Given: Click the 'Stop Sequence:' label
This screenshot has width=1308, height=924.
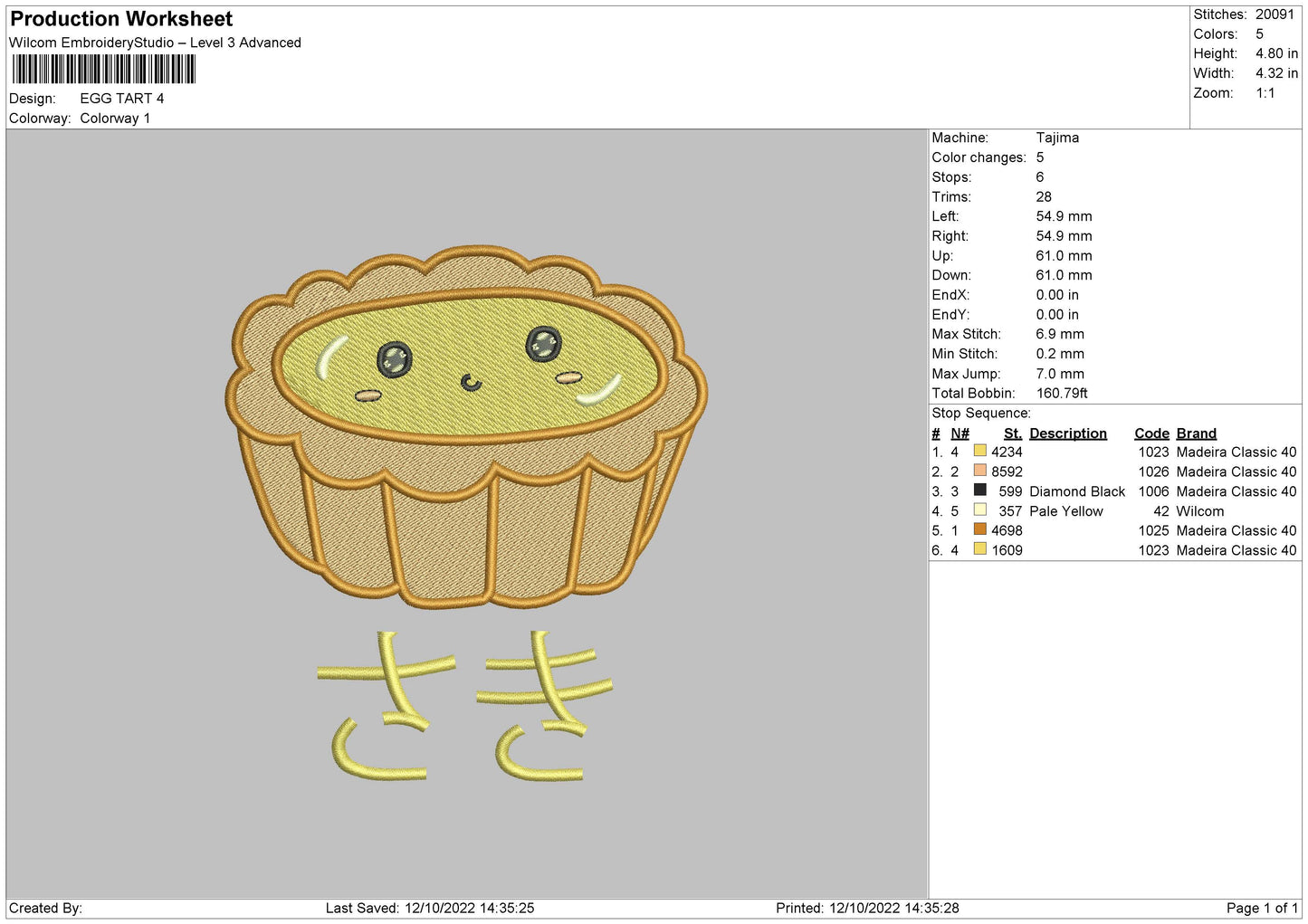Looking at the screenshot, I should 981,414.
